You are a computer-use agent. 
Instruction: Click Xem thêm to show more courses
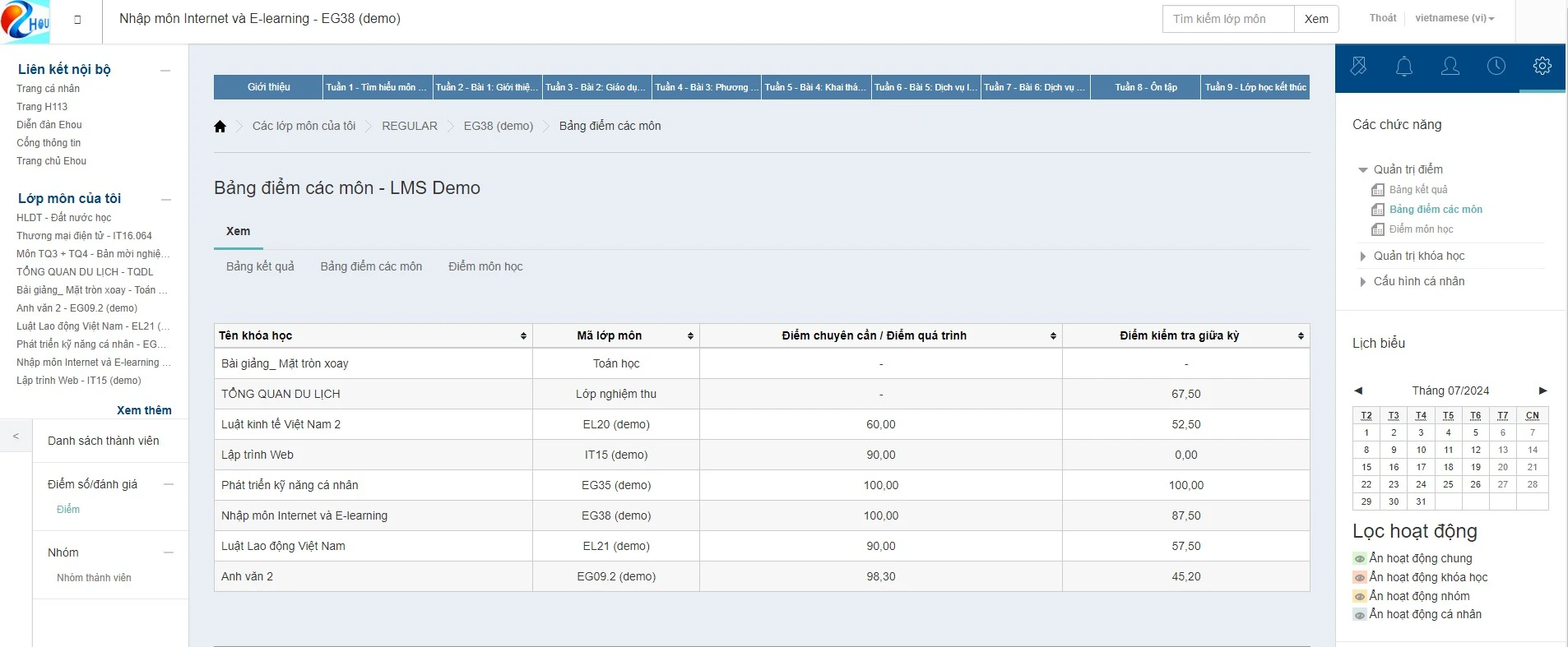[x=144, y=410]
